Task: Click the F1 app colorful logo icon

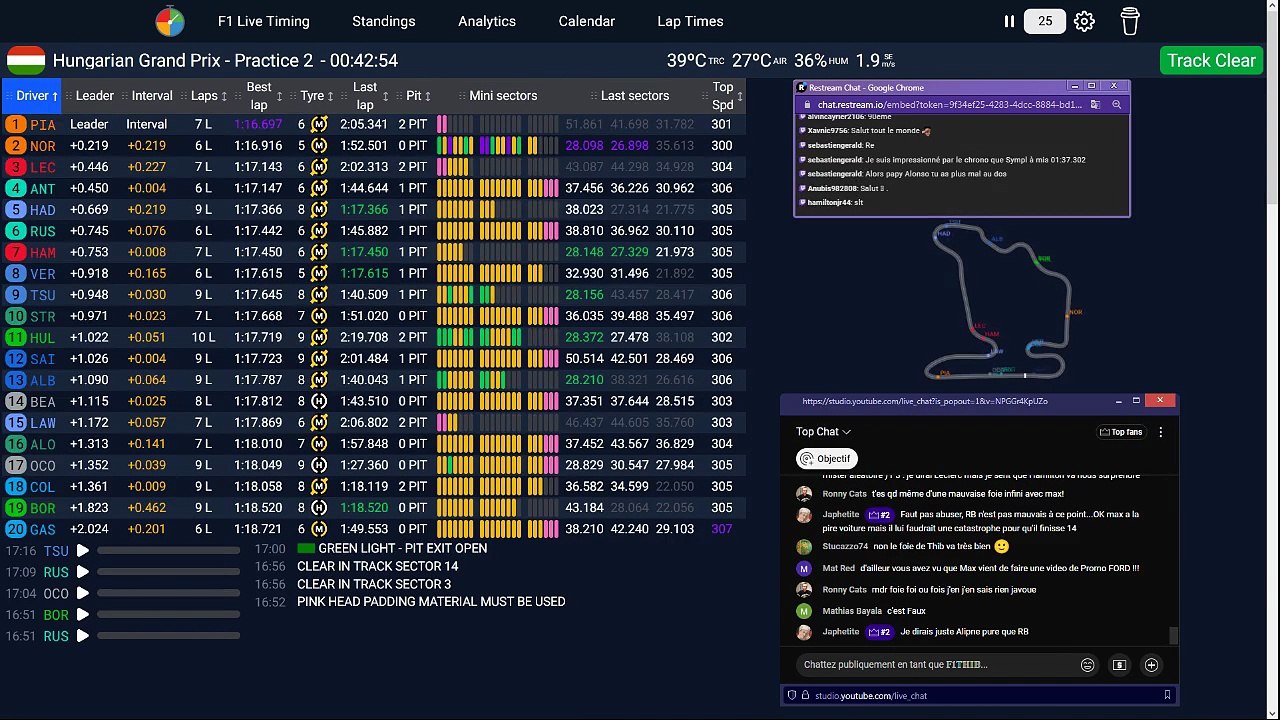Action: tap(170, 21)
